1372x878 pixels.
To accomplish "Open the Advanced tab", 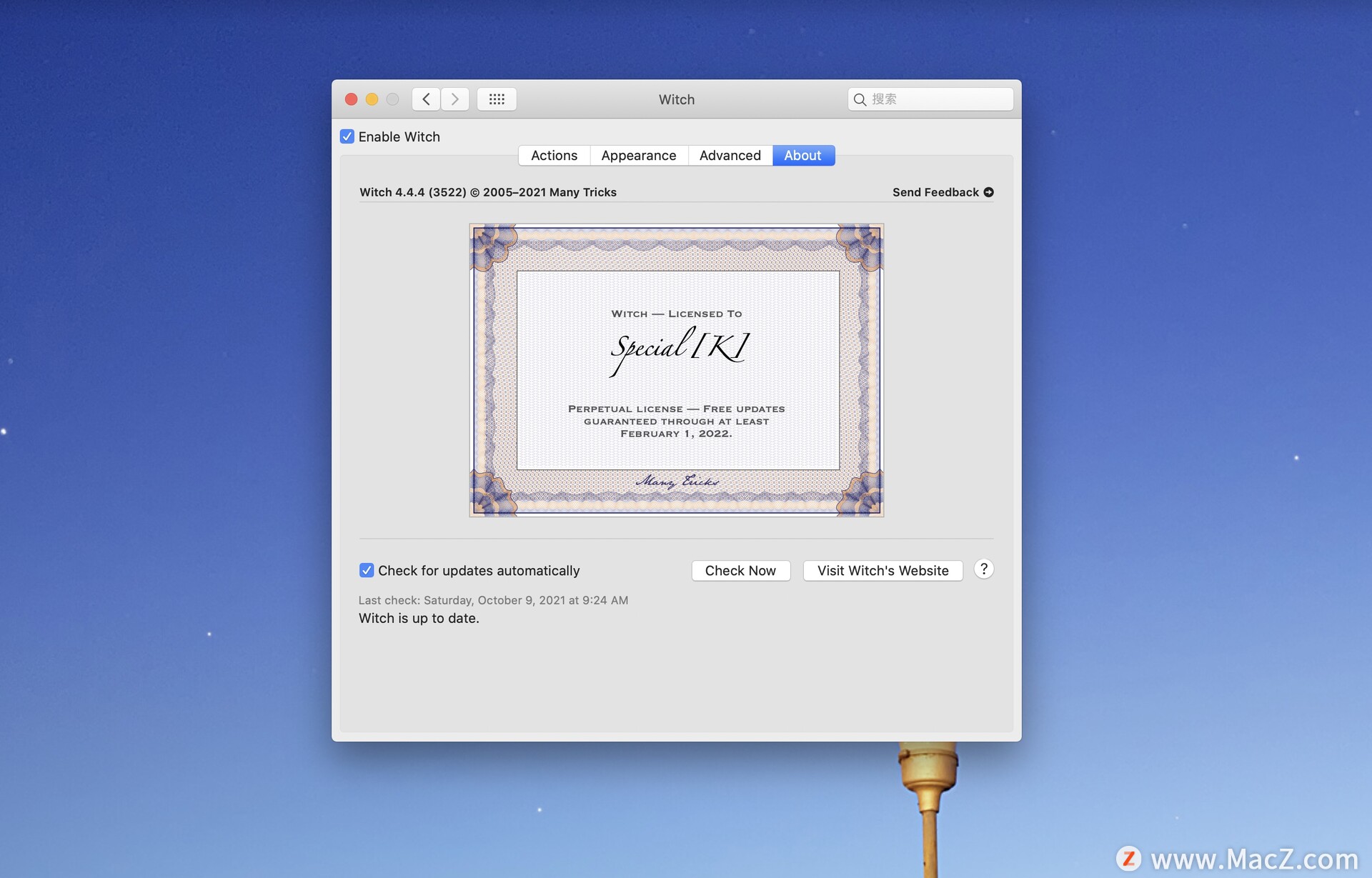I will [x=730, y=156].
